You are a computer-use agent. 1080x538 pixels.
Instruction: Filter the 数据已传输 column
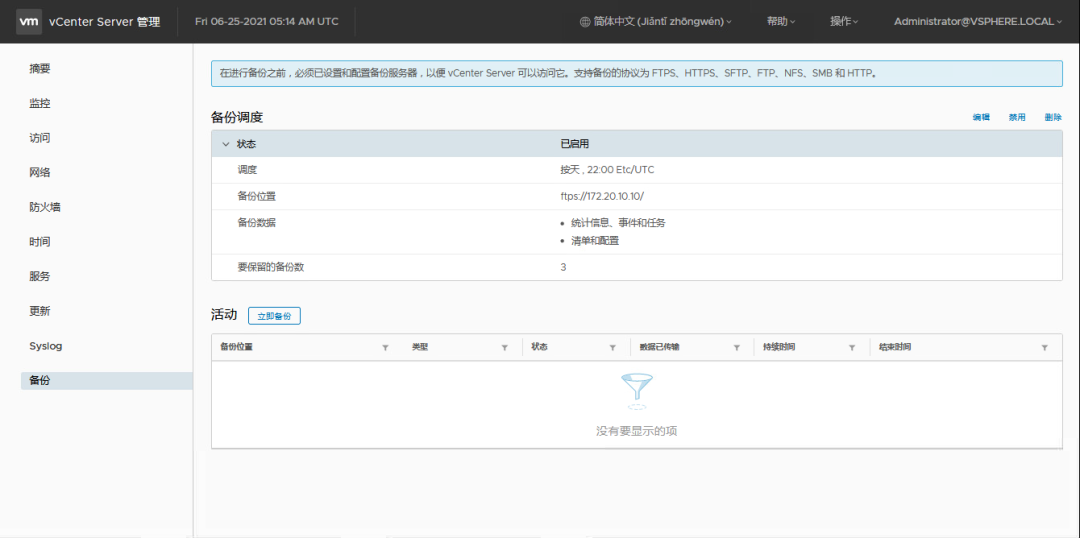736,348
